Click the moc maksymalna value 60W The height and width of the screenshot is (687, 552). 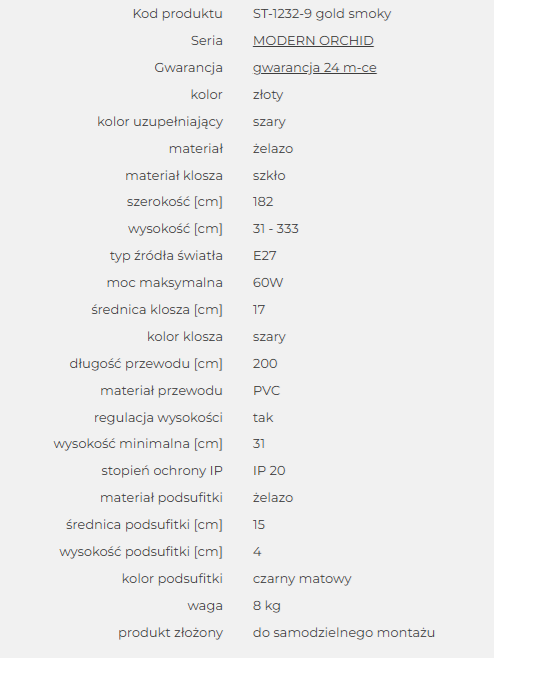(268, 283)
